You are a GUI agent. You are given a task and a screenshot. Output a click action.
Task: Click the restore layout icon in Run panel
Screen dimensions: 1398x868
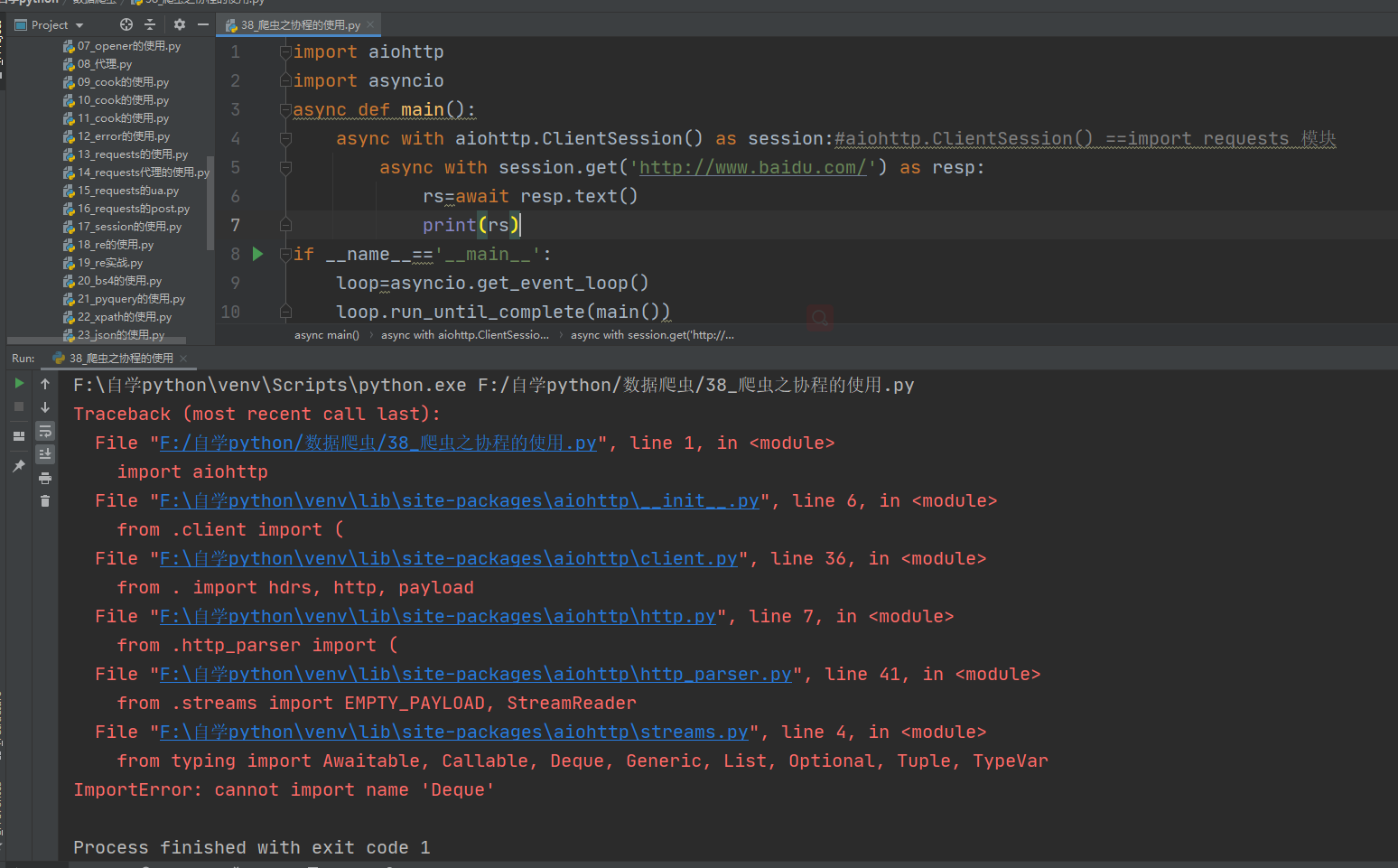pos(19,436)
